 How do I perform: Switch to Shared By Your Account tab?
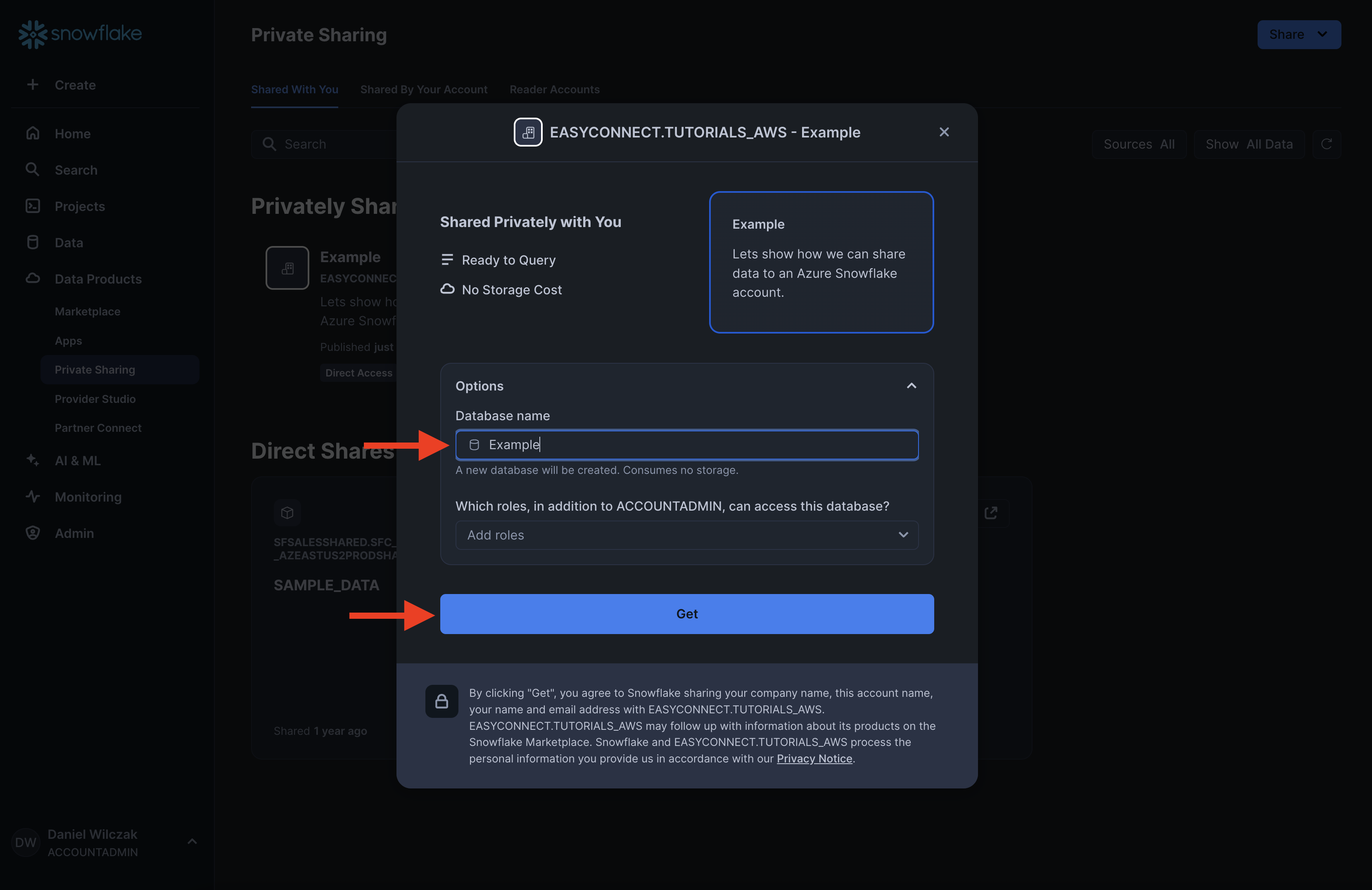(424, 90)
